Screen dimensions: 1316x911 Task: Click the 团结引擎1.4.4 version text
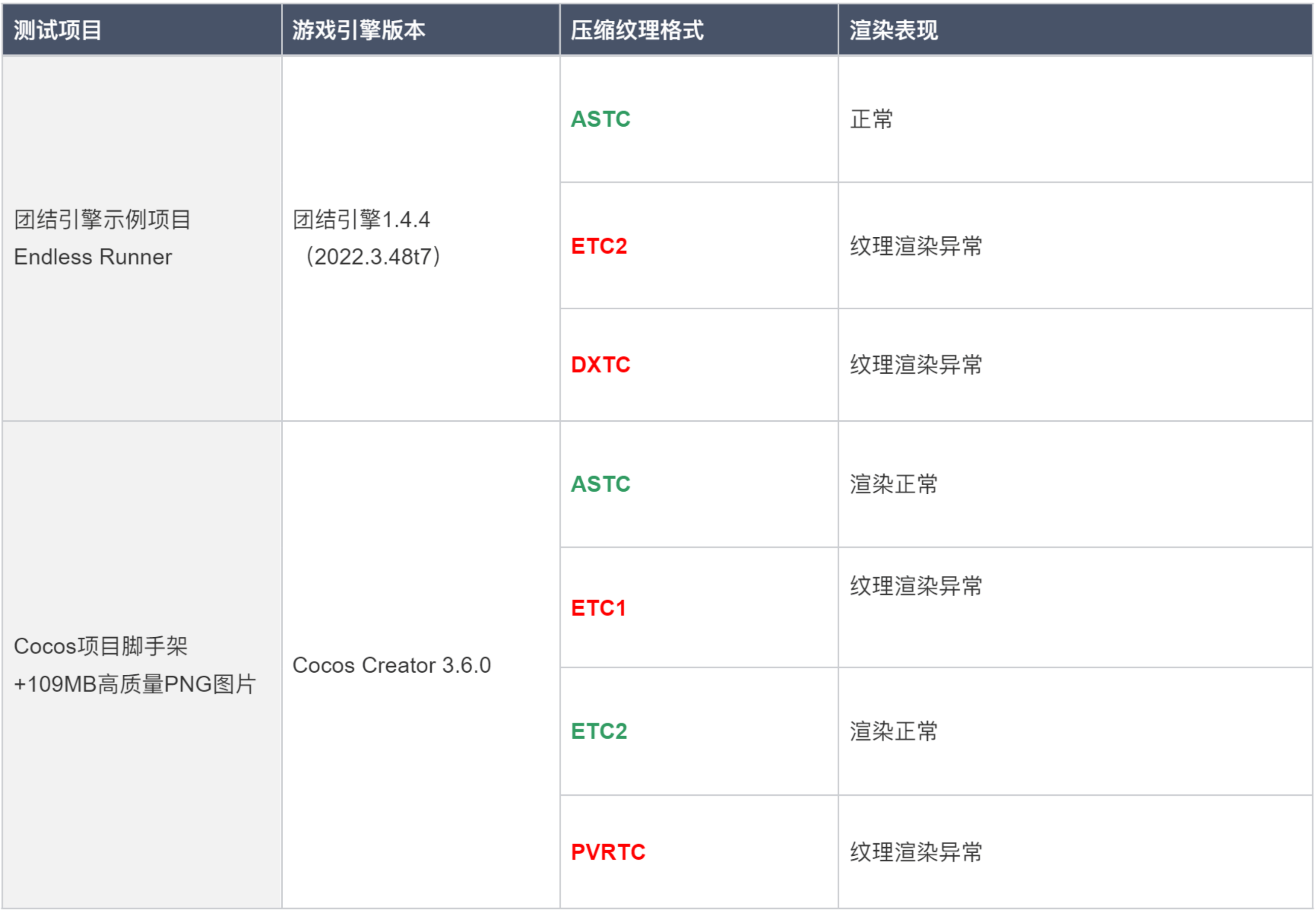pos(361,220)
